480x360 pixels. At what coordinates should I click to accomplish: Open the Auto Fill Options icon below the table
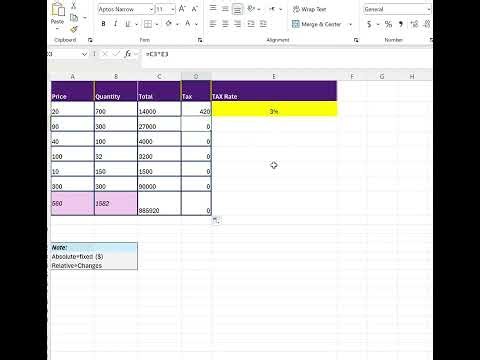(216, 220)
